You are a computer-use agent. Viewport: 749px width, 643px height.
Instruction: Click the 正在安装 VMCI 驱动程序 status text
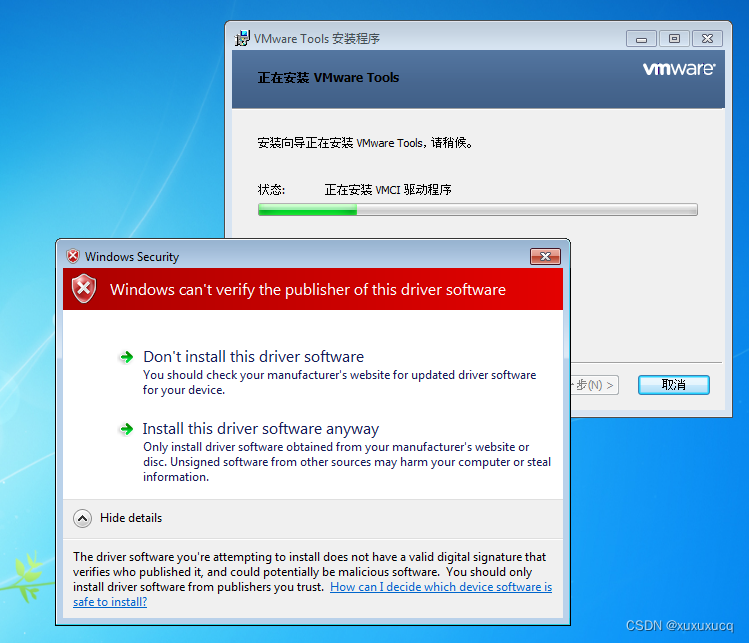click(388, 190)
